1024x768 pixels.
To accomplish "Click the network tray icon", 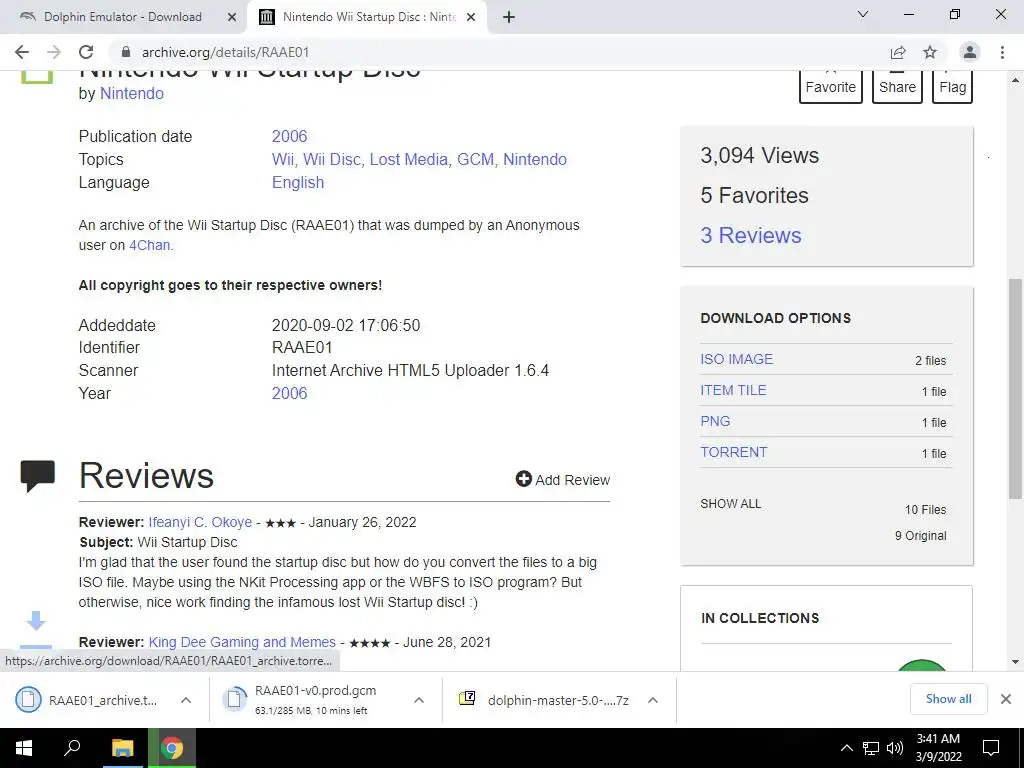I will pos(871,748).
